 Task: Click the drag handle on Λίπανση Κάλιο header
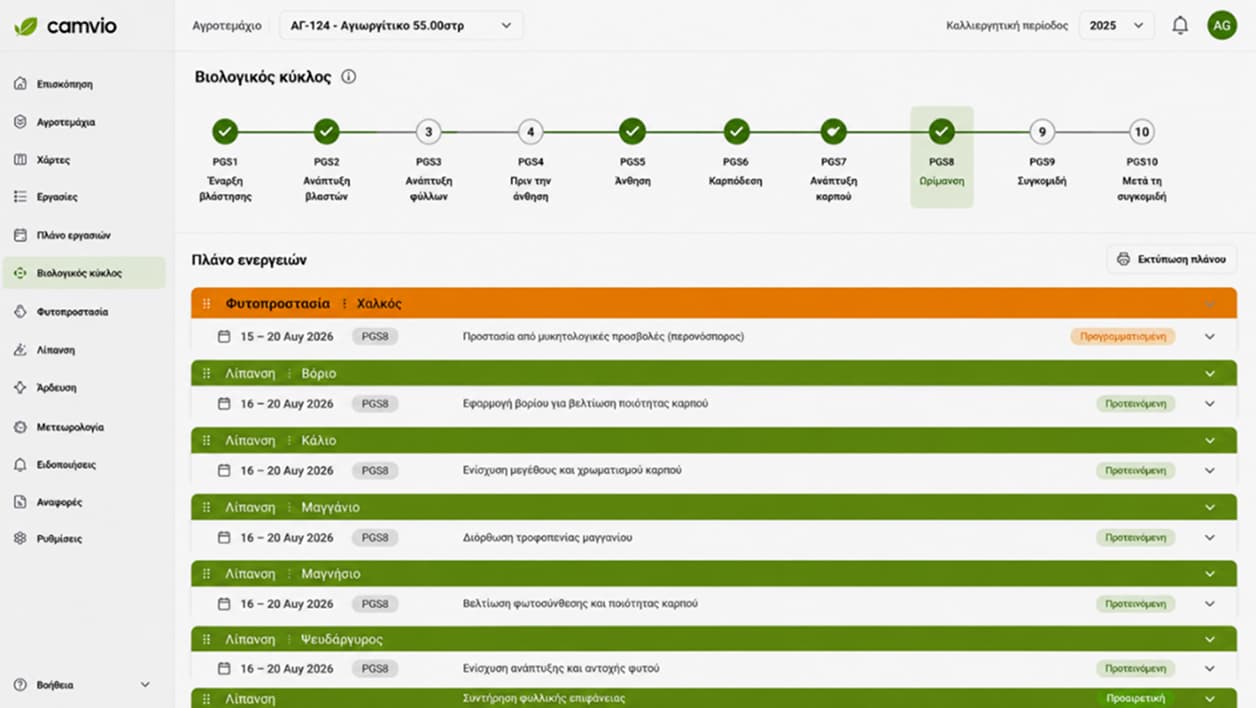[x=206, y=440]
